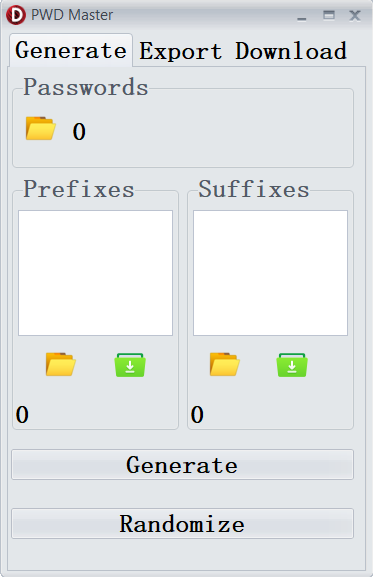
Task: Click the green save icon under Prefixes
Action: (130, 365)
